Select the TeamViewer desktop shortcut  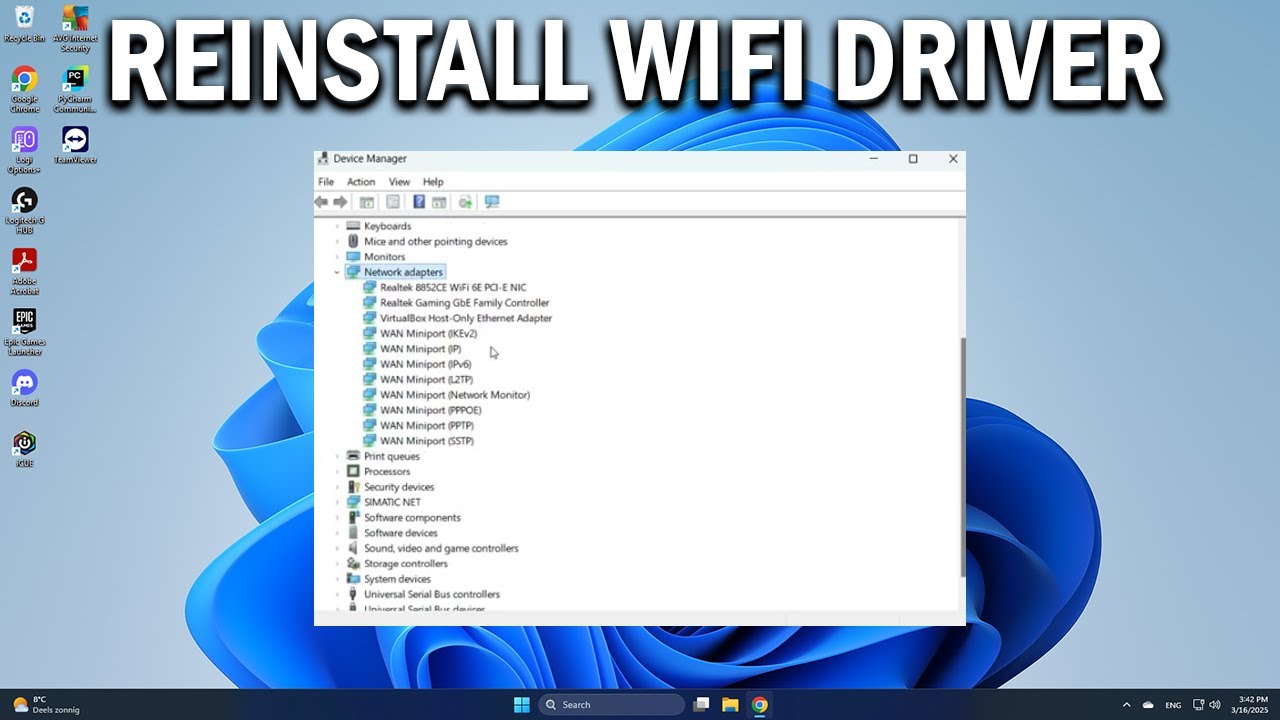coord(75,145)
